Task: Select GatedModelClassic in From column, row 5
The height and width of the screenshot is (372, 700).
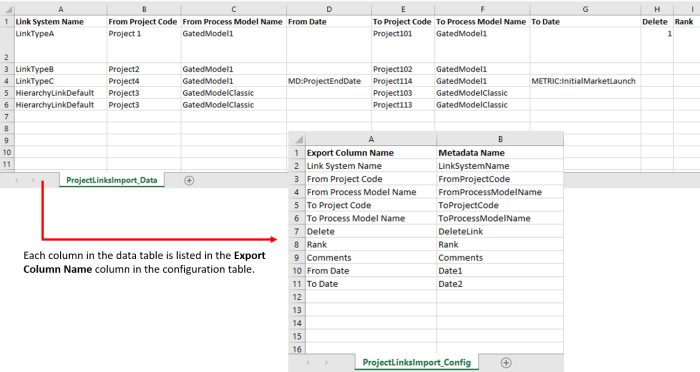Action: point(233,93)
